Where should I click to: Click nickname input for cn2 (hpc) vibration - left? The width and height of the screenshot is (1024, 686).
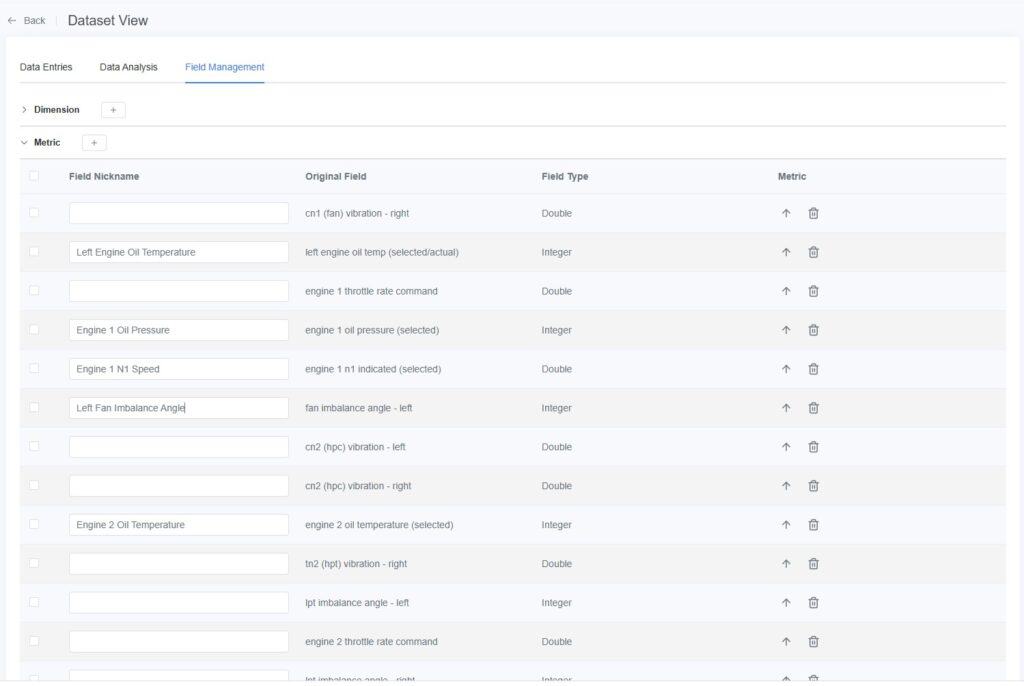(x=179, y=447)
